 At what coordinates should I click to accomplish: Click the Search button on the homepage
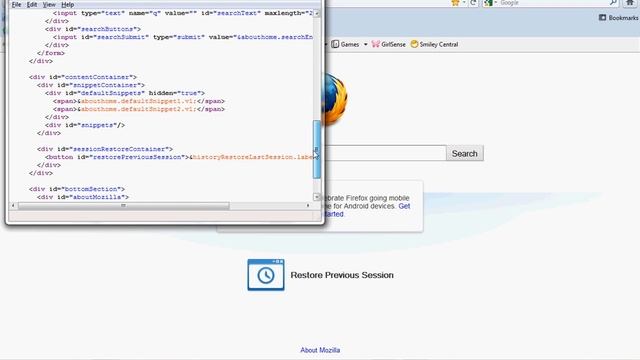pyautogui.click(x=464, y=153)
